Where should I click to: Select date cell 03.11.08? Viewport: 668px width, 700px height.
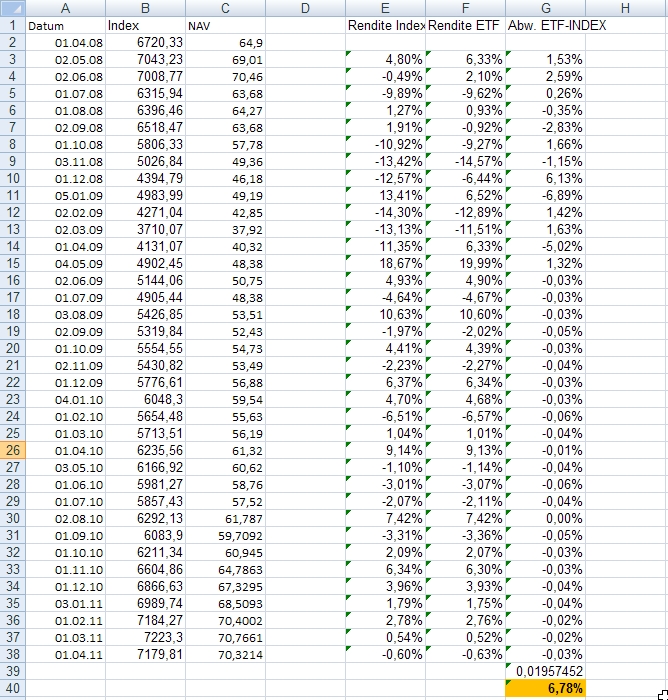(66, 161)
